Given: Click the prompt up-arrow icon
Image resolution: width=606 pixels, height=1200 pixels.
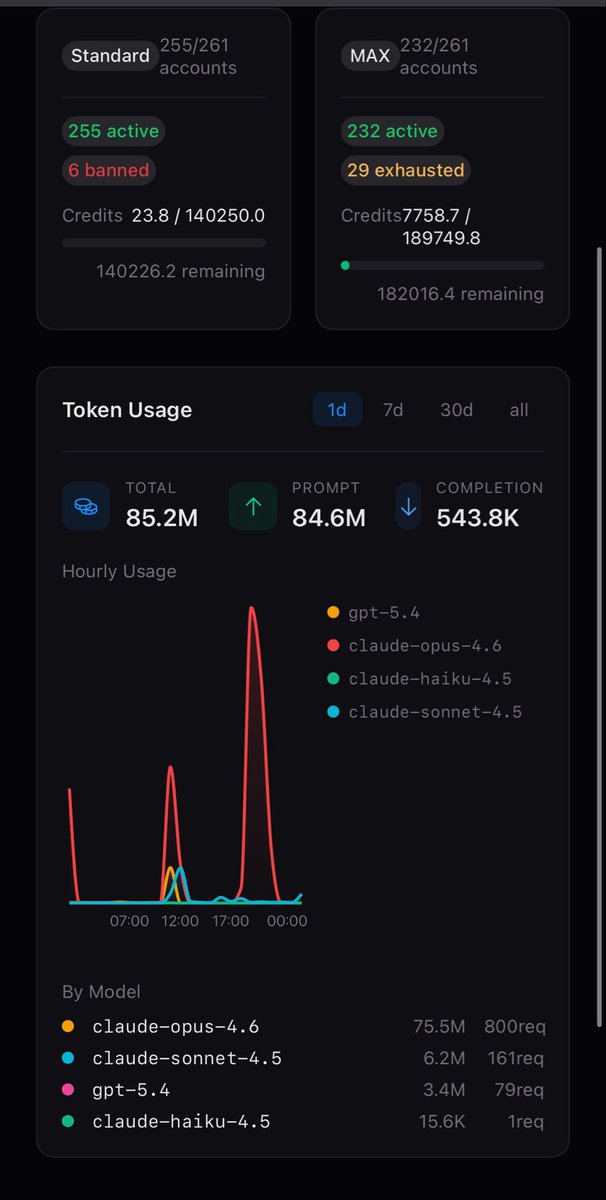Looking at the screenshot, I should pos(253,506).
